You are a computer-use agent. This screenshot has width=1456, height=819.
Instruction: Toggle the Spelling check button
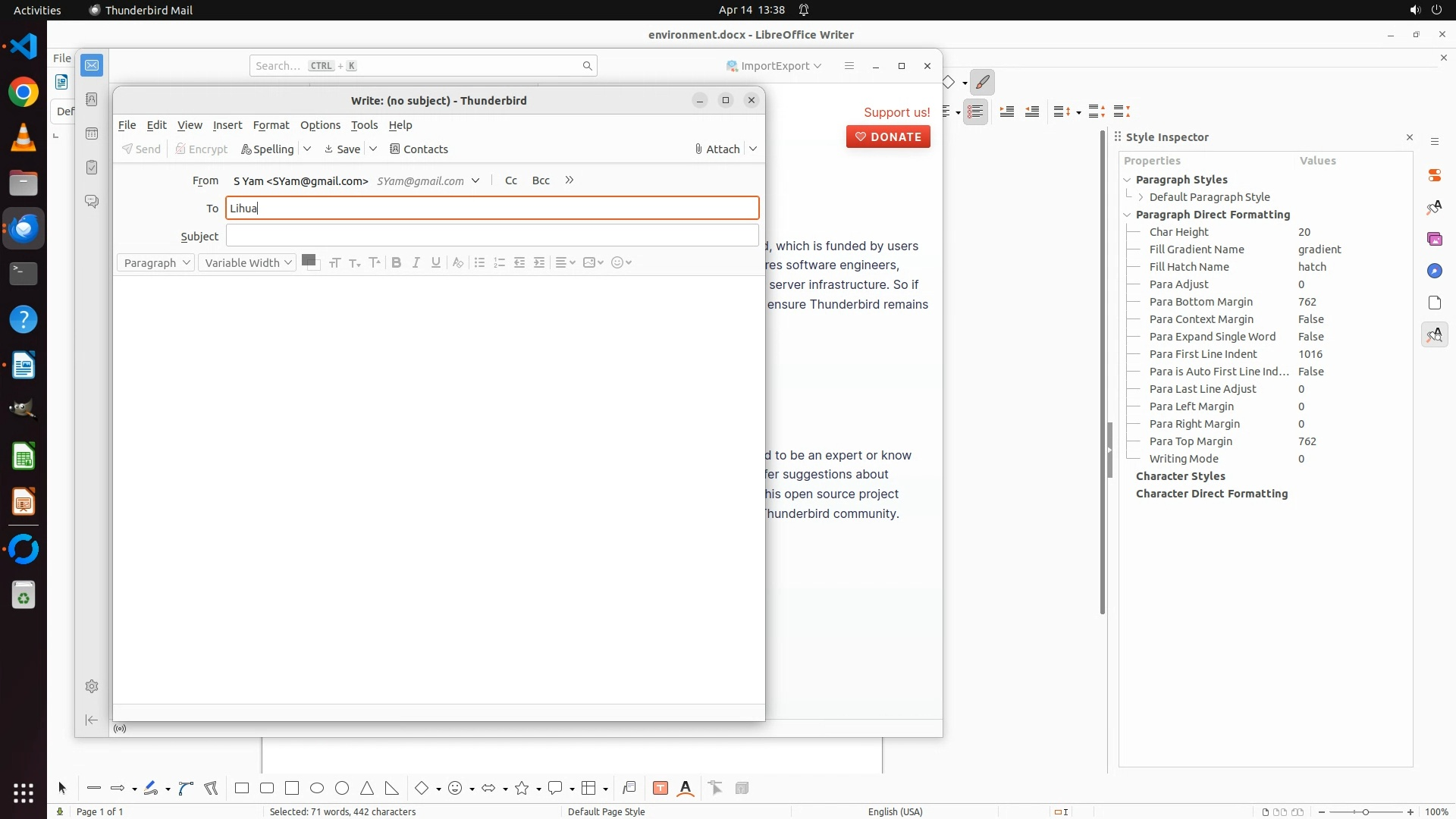click(x=267, y=149)
